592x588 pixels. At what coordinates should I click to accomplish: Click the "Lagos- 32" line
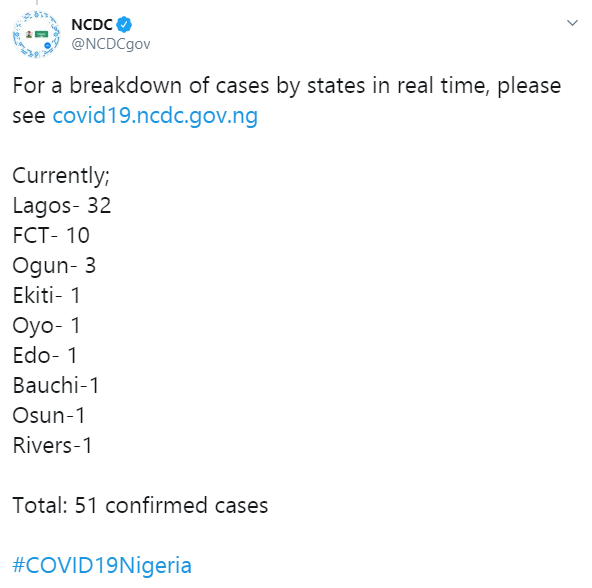point(62,206)
